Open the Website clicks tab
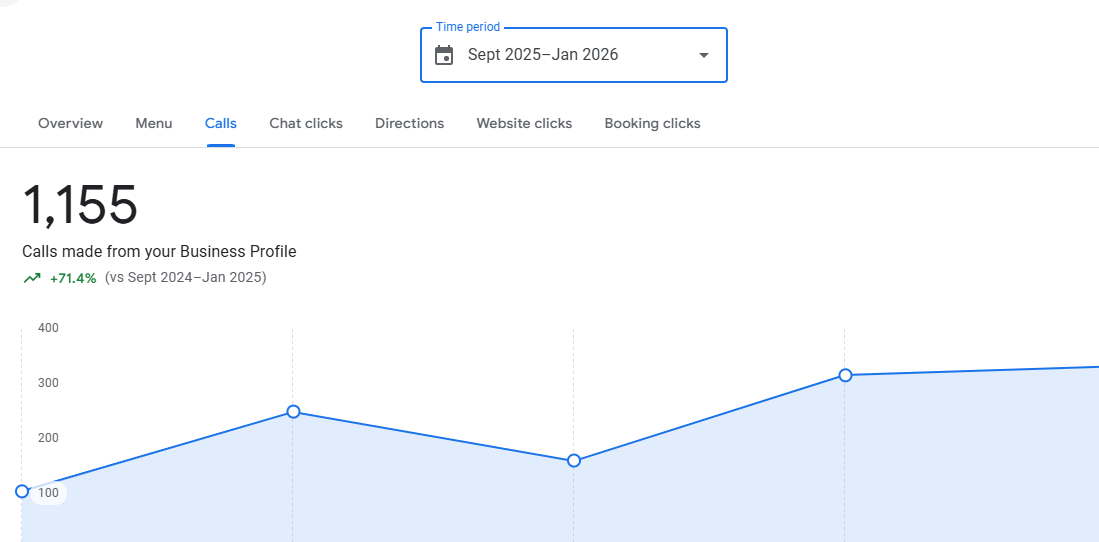This screenshot has height=542, width=1099. tap(524, 123)
